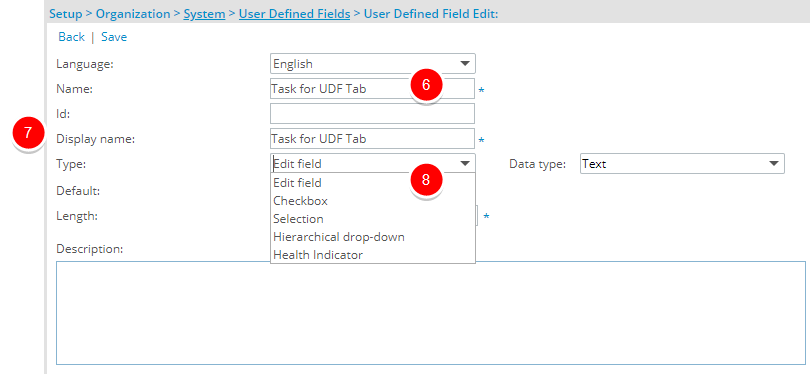Open the Language dropdown arrow
The image size is (810, 374).
pos(465,64)
